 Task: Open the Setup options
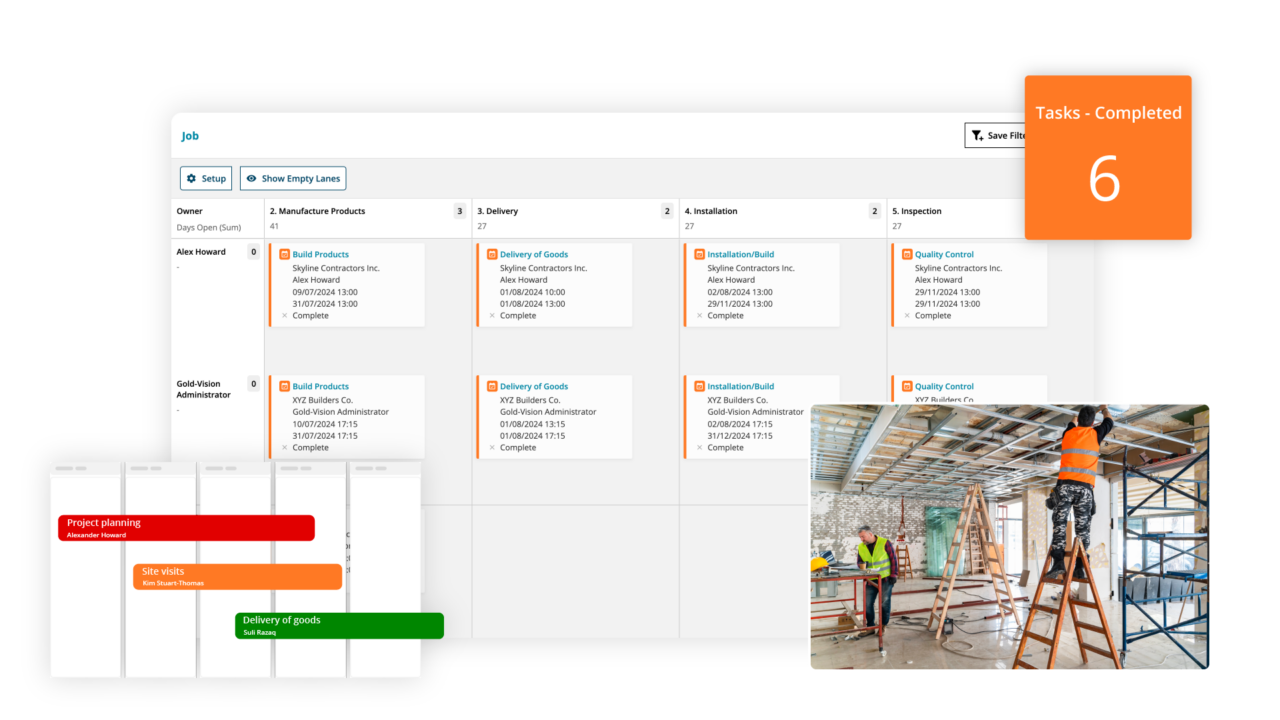click(x=206, y=179)
